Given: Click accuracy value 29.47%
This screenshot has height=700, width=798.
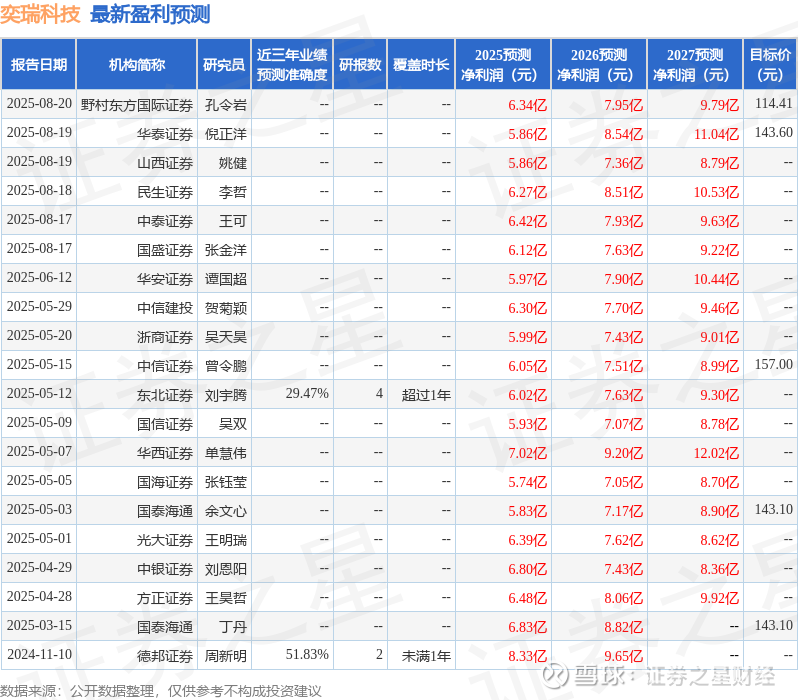Looking at the screenshot, I should pos(307,394).
